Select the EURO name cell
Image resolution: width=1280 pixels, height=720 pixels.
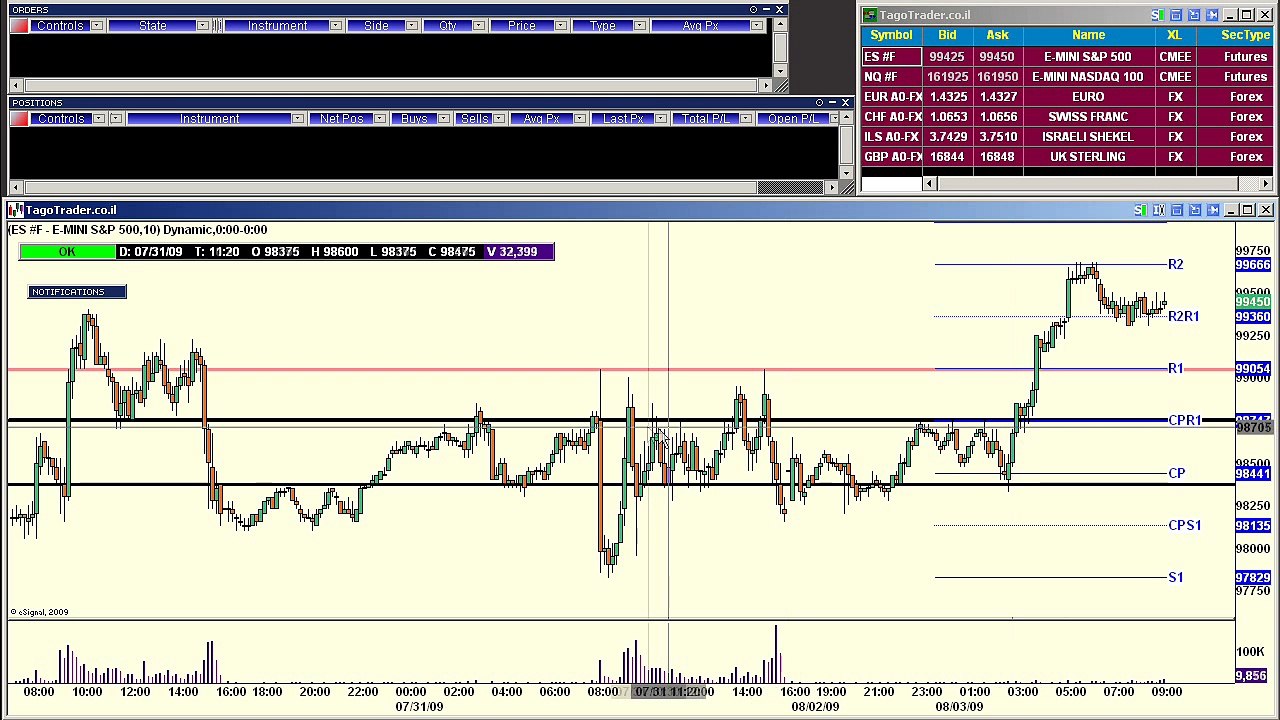pyautogui.click(x=1088, y=97)
